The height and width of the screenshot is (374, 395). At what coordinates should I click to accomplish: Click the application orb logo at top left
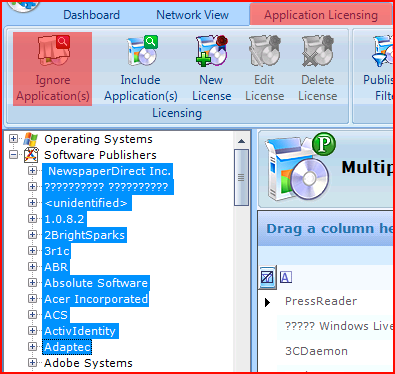(22, 6)
